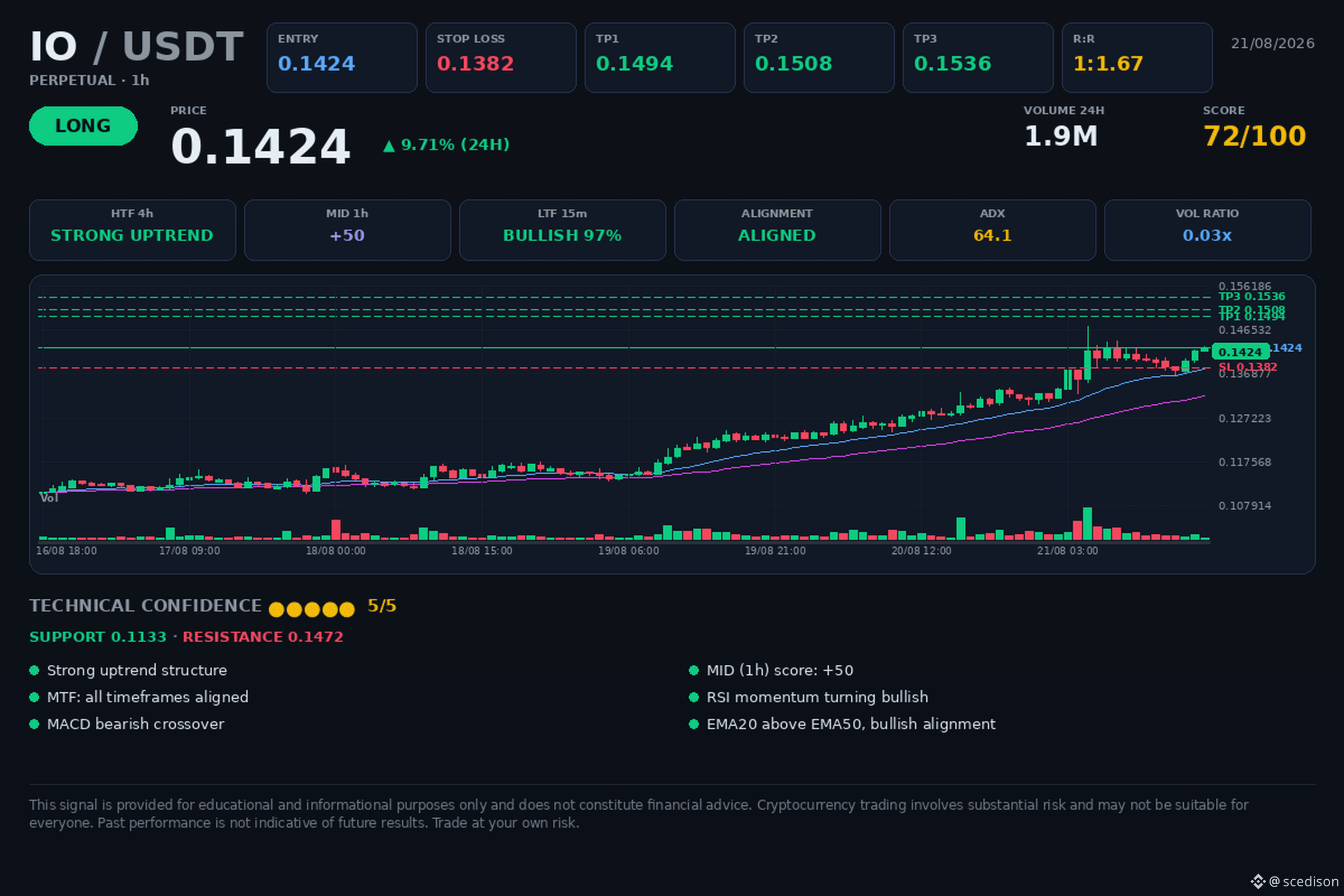
Task: Click 'MTF: all timeframes aligned' bullet
Action: click(147, 698)
